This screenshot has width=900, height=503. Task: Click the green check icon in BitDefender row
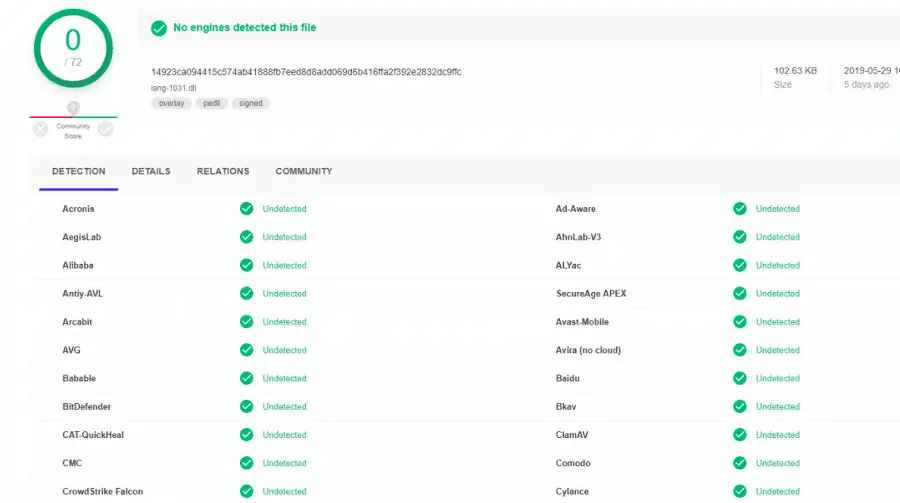point(247,407)
